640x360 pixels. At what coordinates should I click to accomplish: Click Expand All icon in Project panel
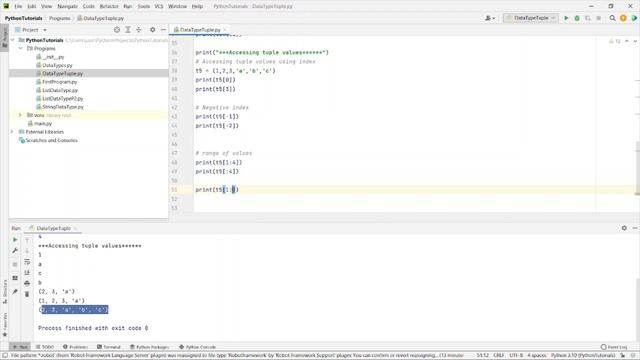128,30
